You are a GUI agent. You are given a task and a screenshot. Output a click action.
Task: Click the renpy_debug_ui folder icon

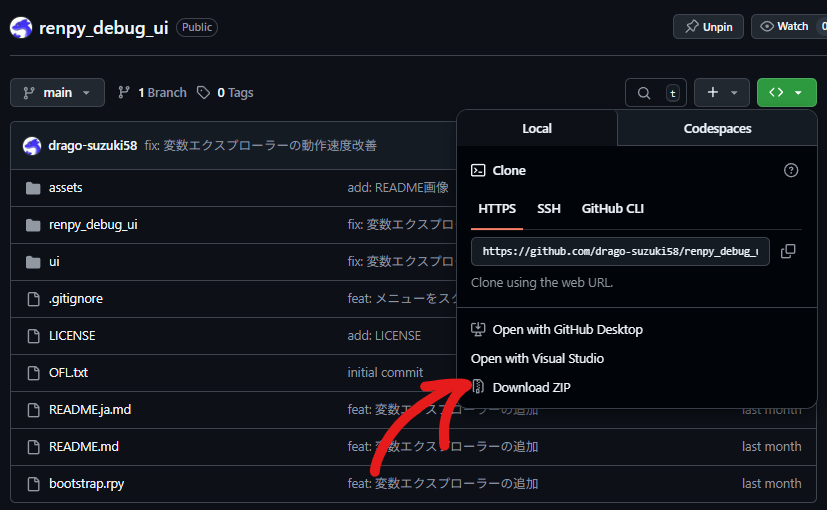33,225
